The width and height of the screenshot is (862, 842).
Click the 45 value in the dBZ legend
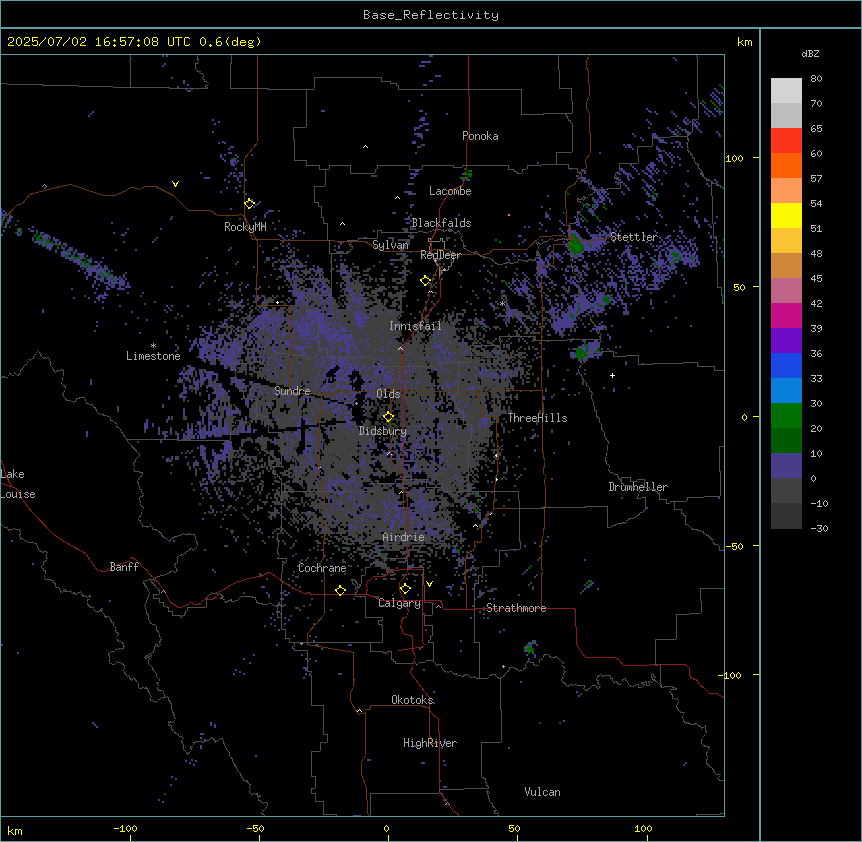click(x=816, y=278)
